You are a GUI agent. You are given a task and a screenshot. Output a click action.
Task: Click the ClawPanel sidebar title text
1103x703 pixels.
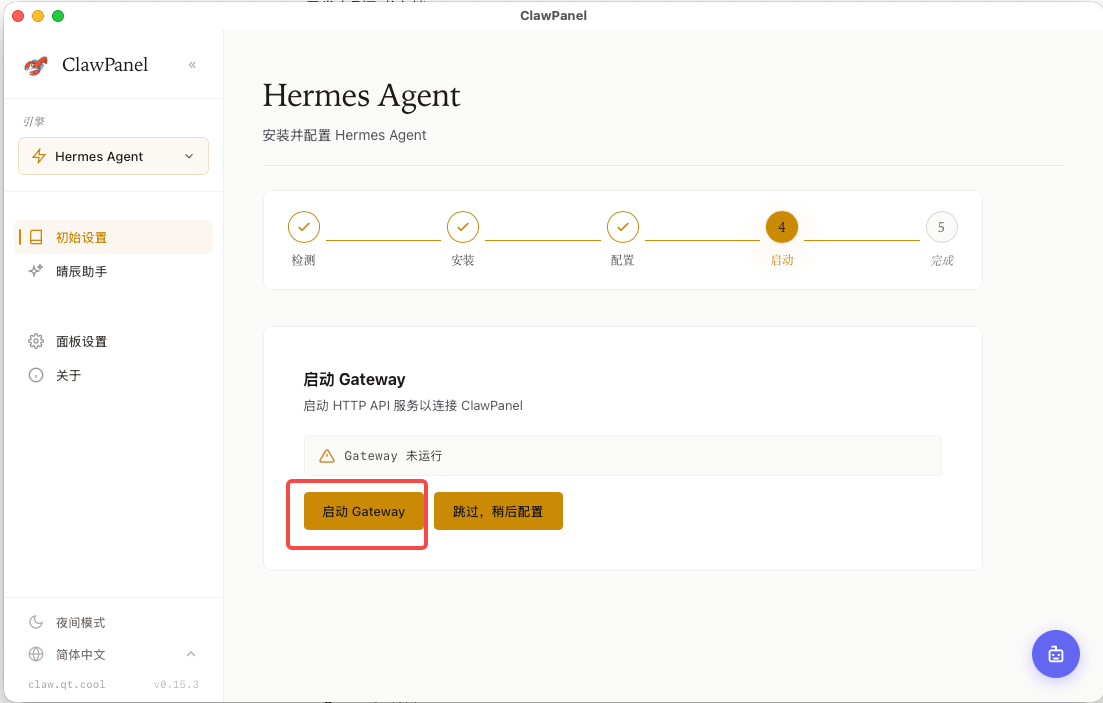pos(105,65)
